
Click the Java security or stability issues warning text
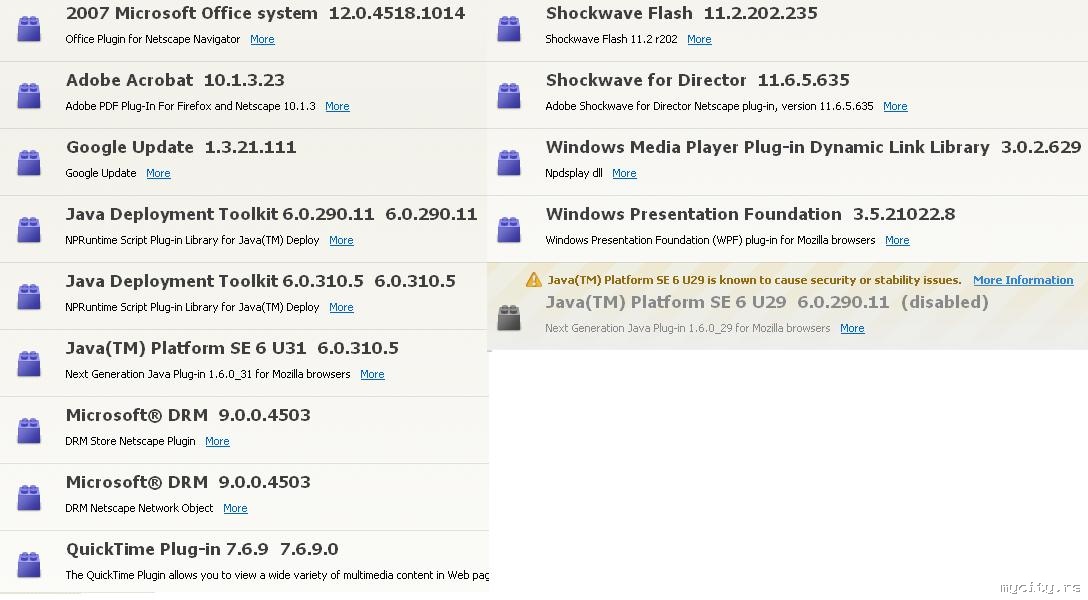(x=754, y=280)
